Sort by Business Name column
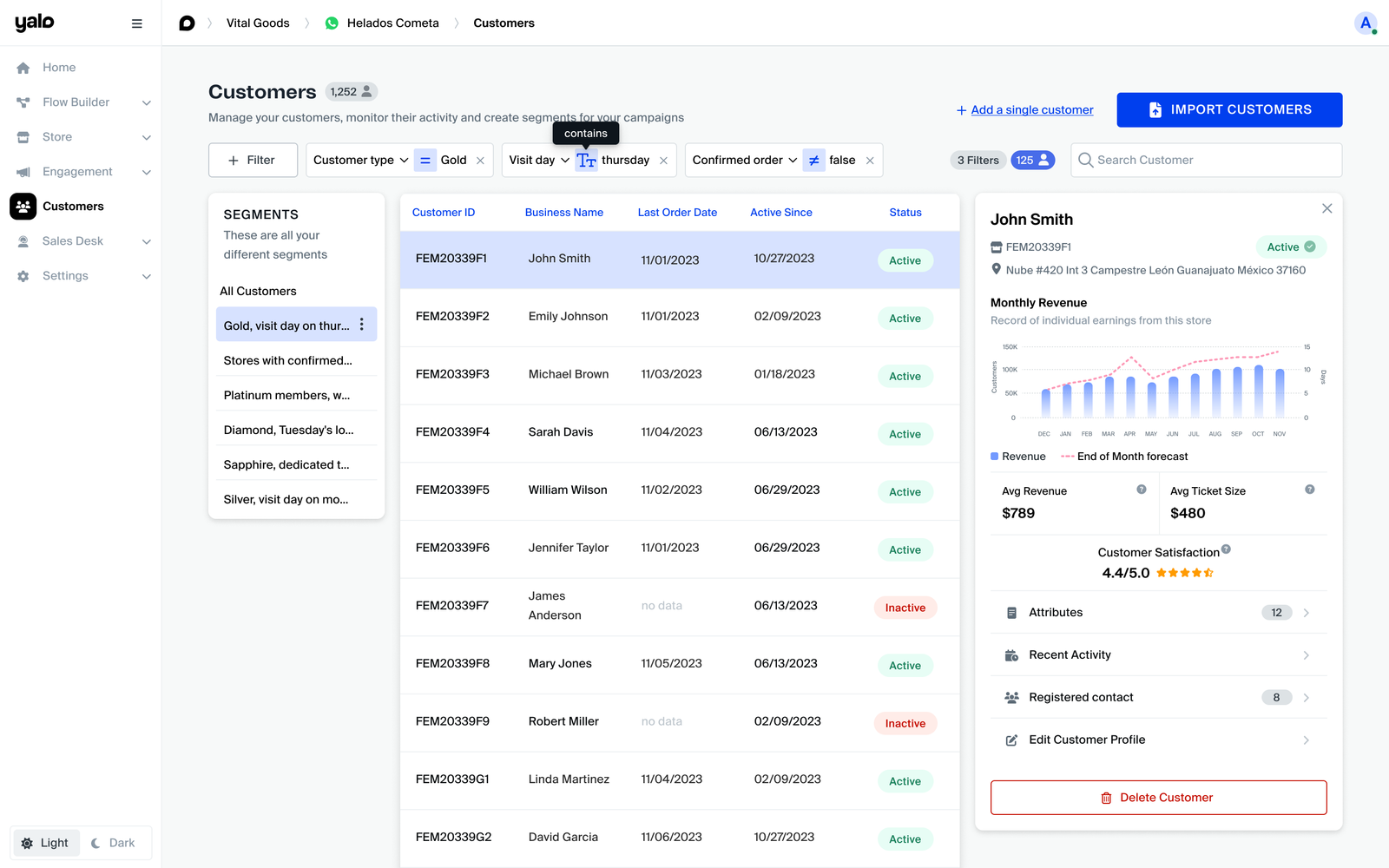 564,213
